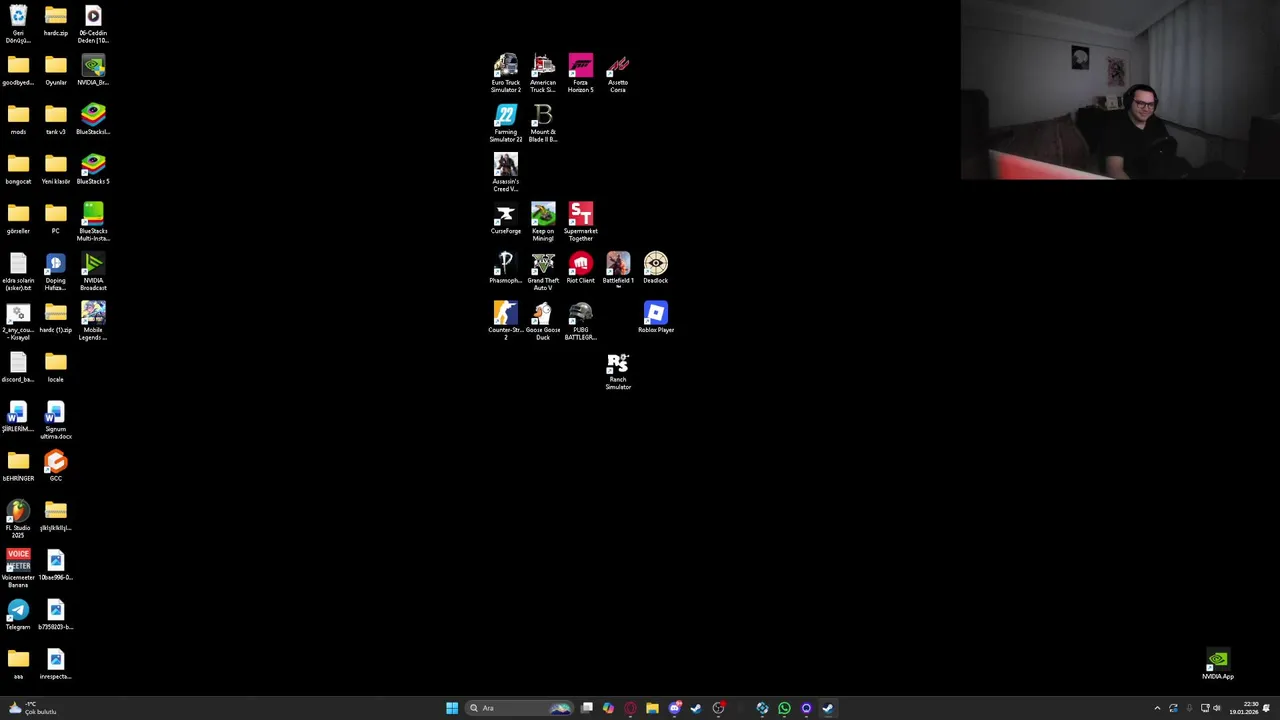This screenshot has height=720, width=1280.
Task: Show hidden system tray icons
Action: (1157, 708)
